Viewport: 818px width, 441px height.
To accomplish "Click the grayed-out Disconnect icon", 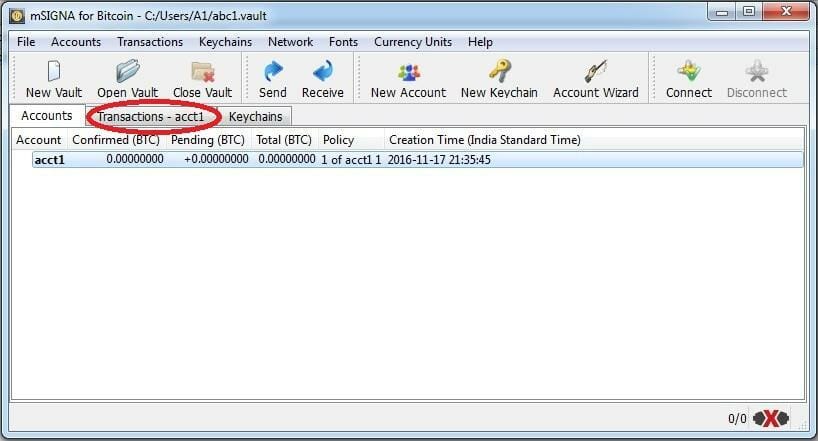I will pos(757,71).
